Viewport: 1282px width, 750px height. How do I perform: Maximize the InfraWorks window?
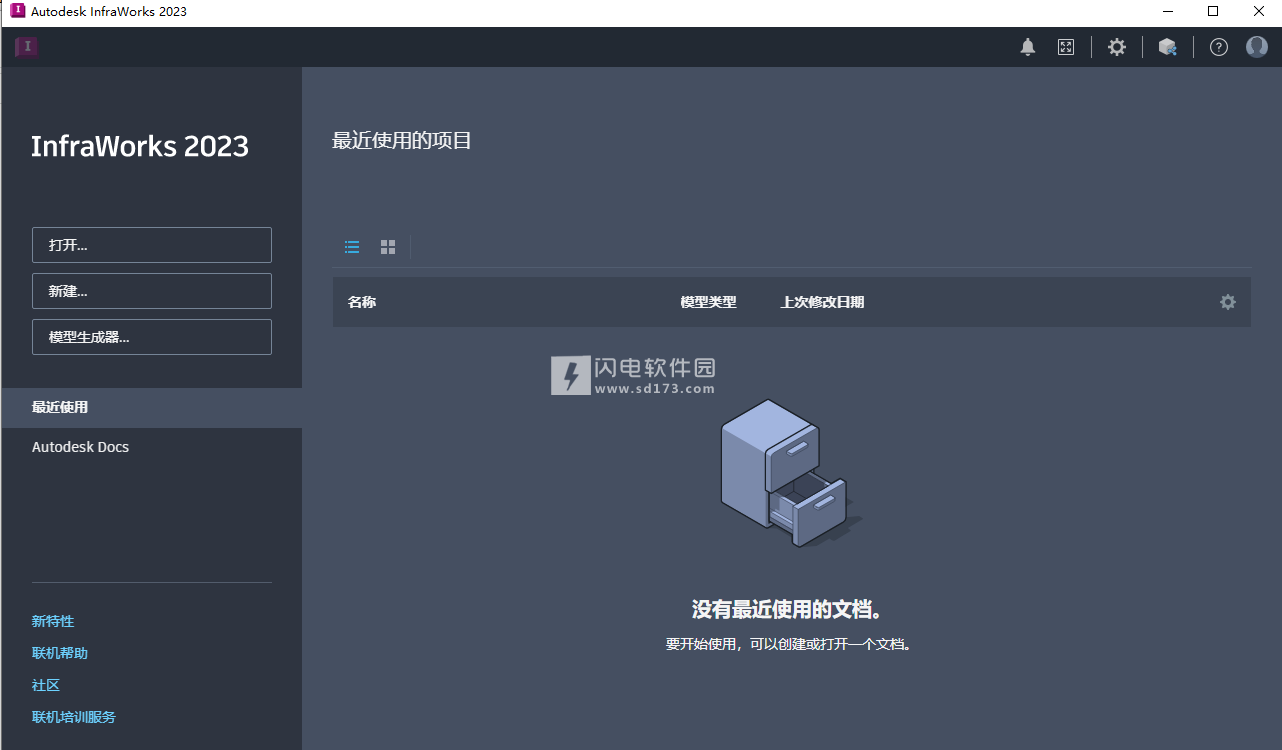point(1213,12)
